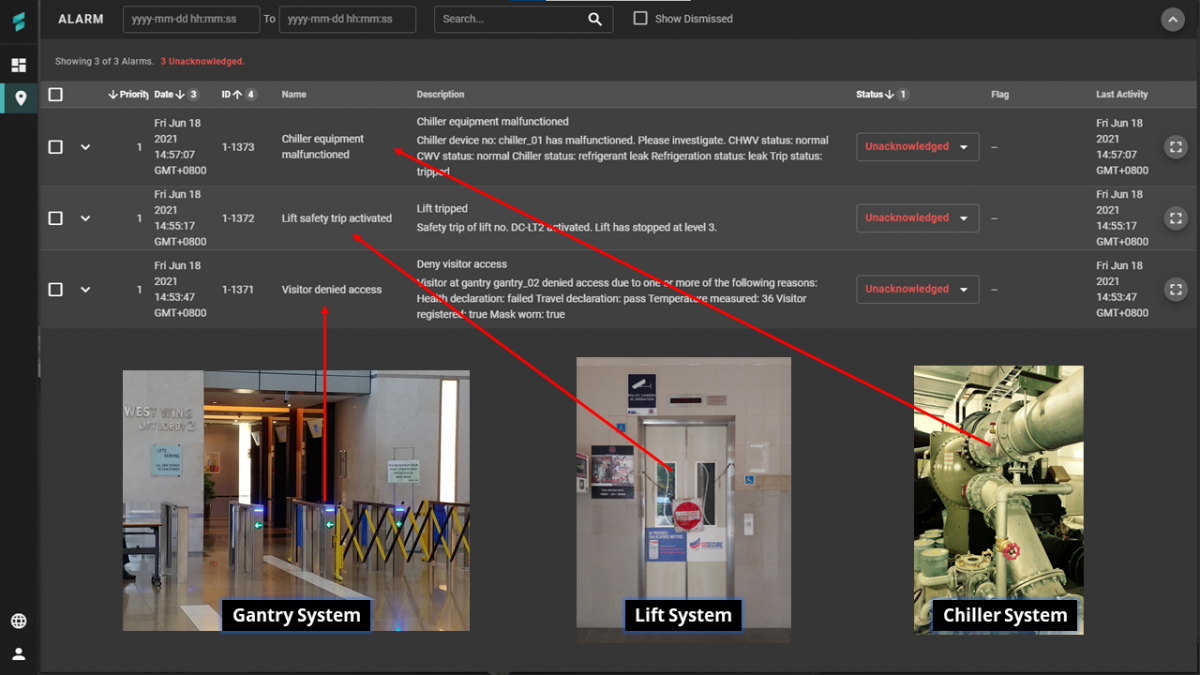Click the start date input field
The height and width of the screenshot is (675, 1200).
(191, 19)
